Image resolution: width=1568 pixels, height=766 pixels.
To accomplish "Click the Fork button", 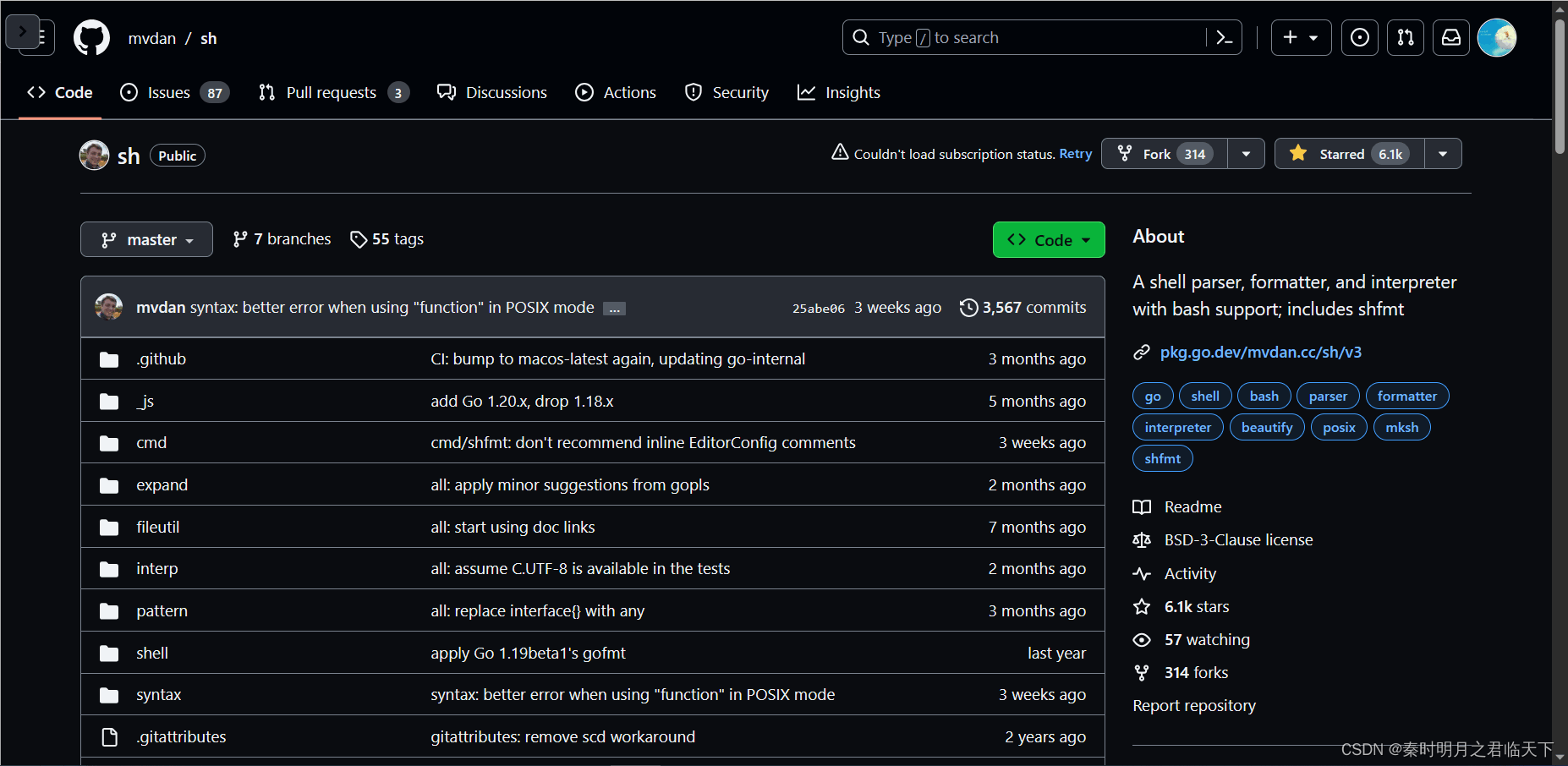I will (x=1165, y=154).
